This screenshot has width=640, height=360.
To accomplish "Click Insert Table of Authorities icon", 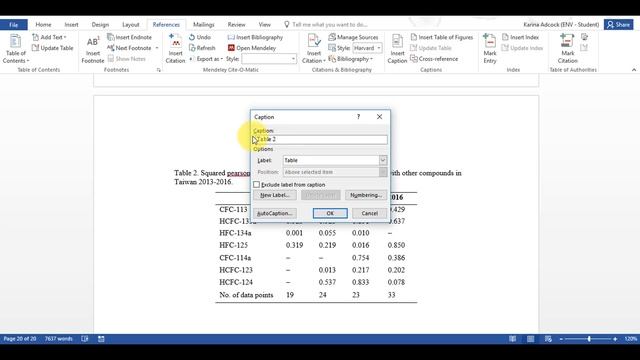I will (x=584, y=37).
